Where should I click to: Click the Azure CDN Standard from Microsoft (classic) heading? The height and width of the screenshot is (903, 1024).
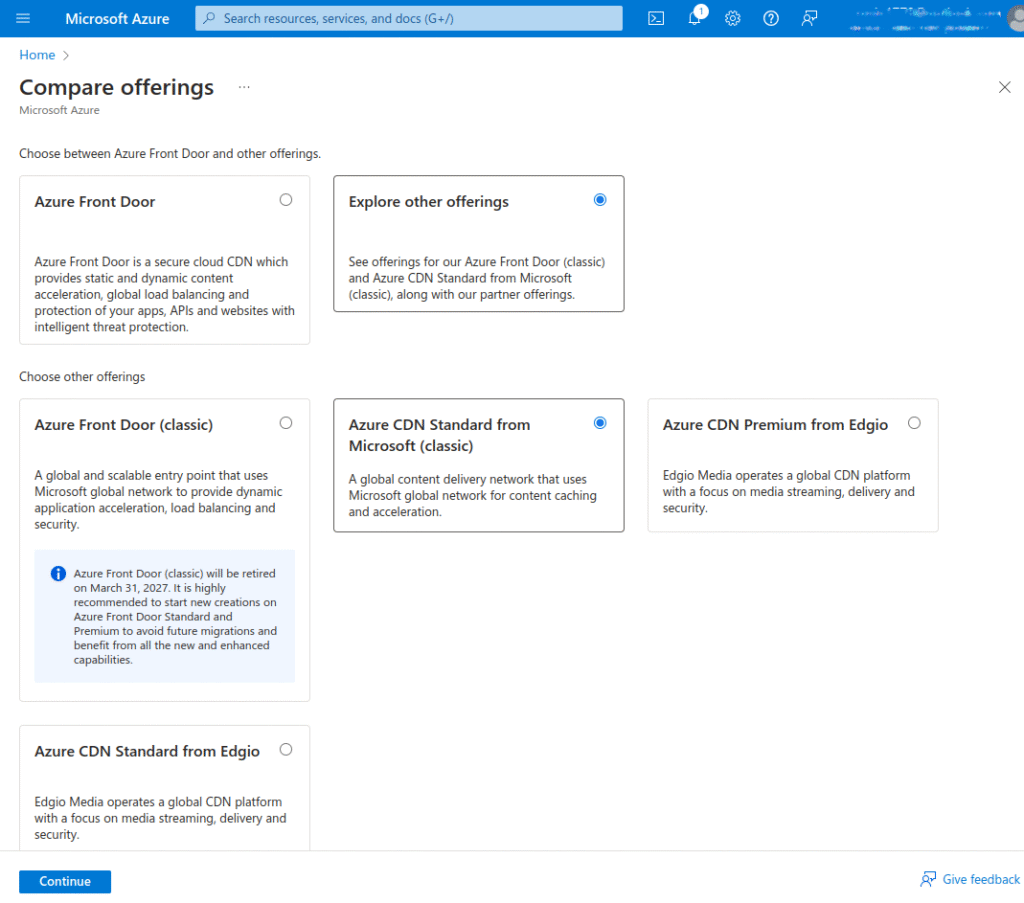tap(440, 435)
